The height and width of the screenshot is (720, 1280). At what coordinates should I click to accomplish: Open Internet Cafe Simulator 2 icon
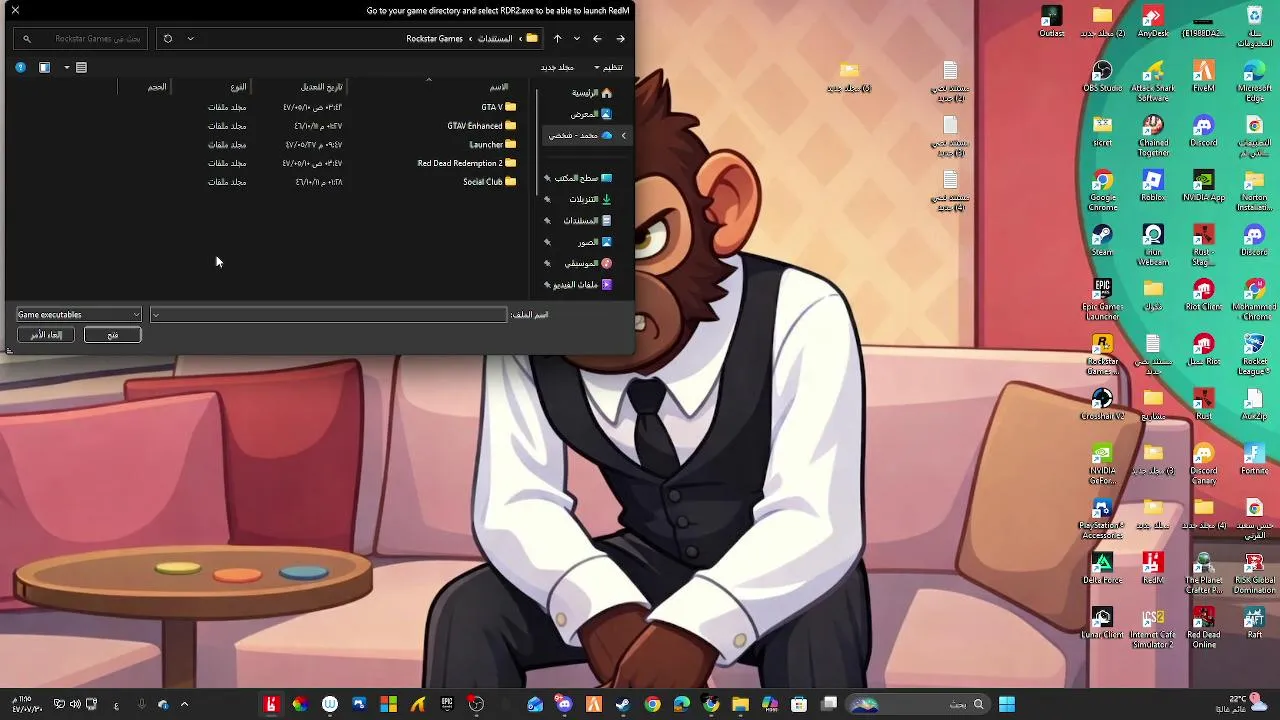1153,629
